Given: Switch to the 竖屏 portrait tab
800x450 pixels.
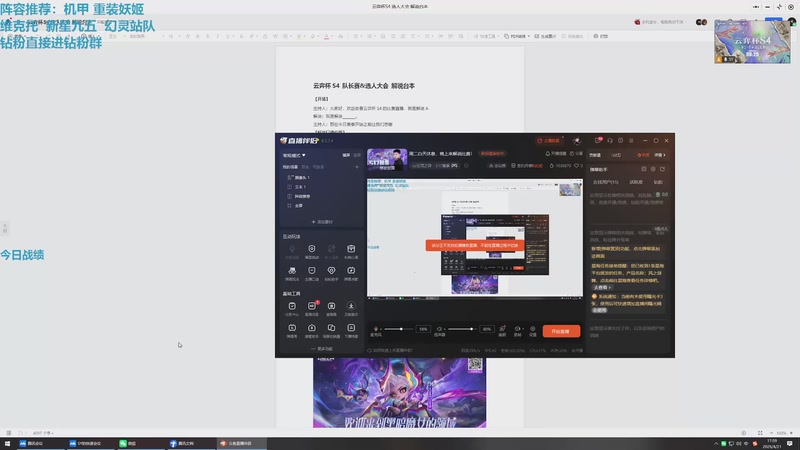Looking at the screenshot, I should pyautogui.click(x=357, y=155).
